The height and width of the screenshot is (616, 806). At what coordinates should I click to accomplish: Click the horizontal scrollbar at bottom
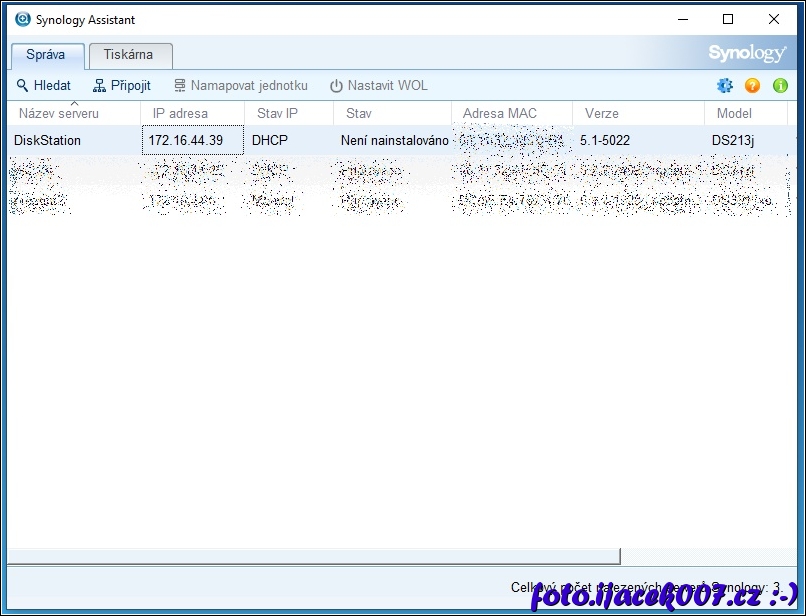click(314, 556)
